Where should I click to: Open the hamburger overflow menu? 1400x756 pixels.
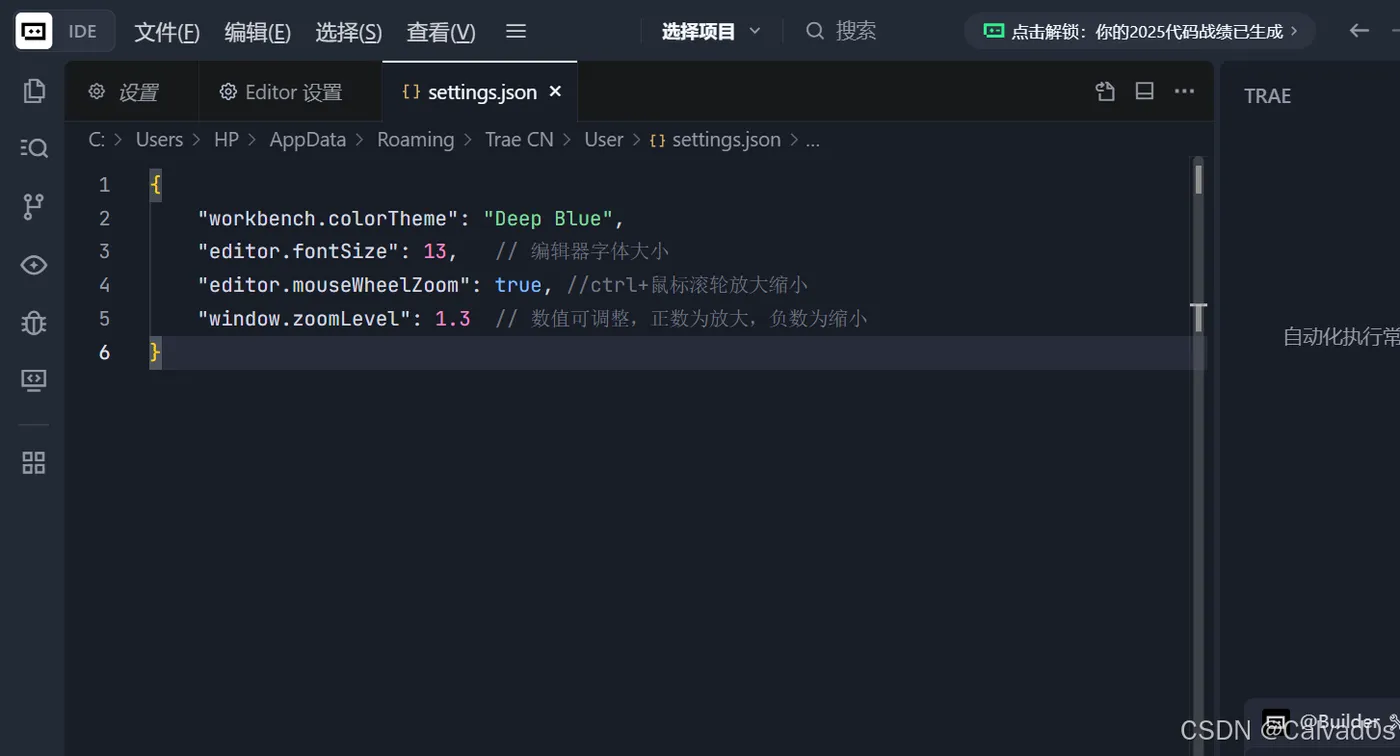coord(516,31)
